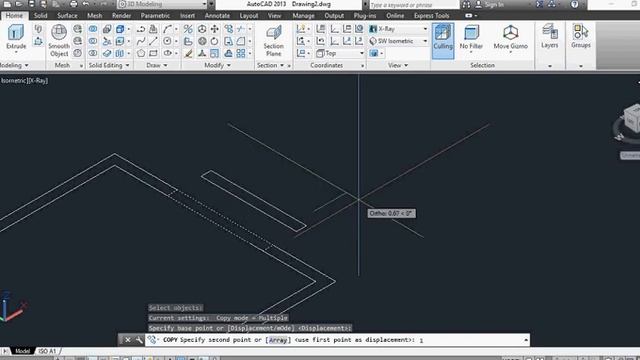Click the Array option in command prompt
Screen dimensions: 640x360
278,340
